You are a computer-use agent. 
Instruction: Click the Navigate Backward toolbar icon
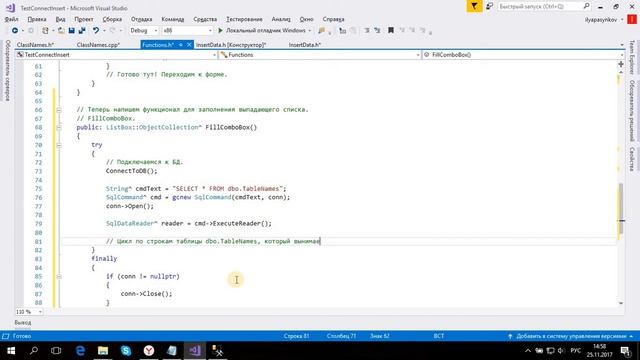coord(15,31)
